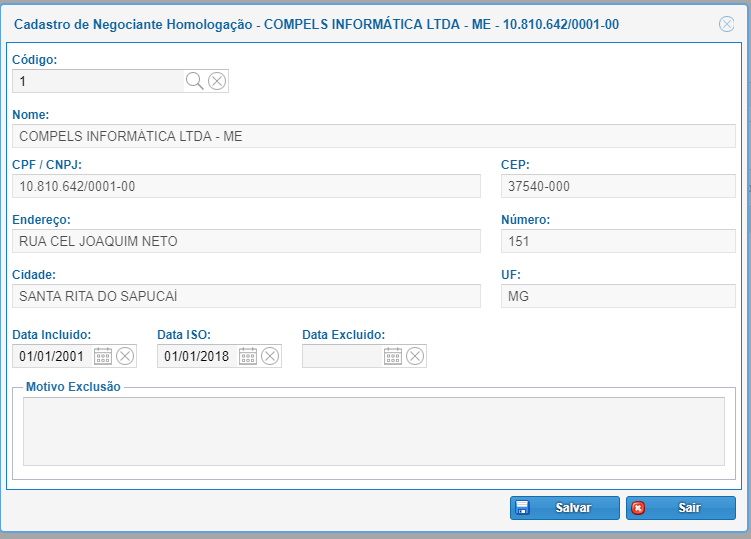751x539 pixels.
Task: Clear the Data Excluido date
Action: pos(415,356)
